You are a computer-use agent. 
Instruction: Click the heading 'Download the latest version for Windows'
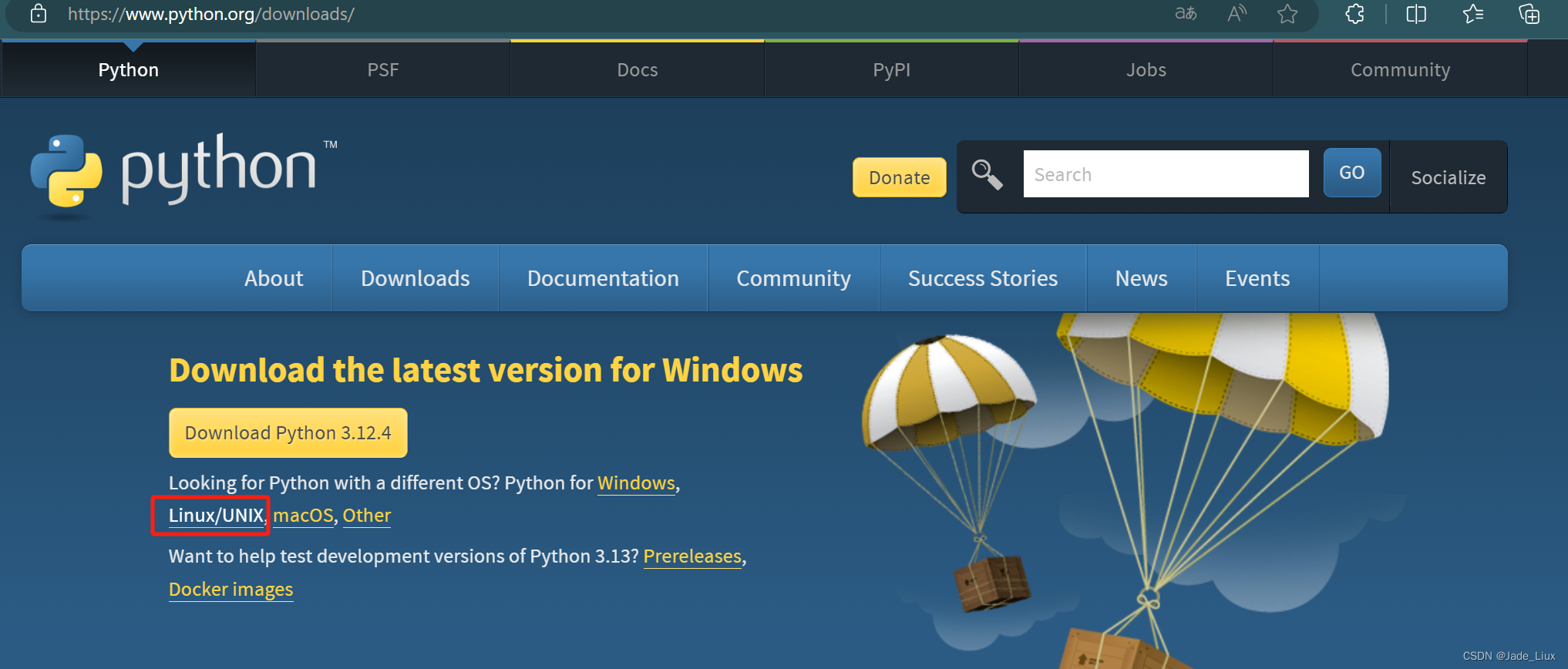486,370
